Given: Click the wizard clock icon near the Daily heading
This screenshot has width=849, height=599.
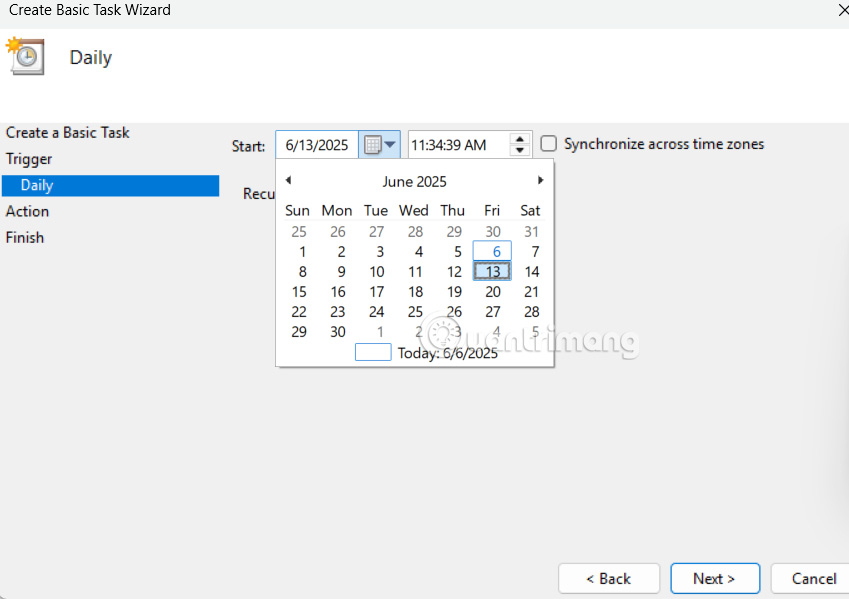Looking at the screenshot, I should click(25, 57).
